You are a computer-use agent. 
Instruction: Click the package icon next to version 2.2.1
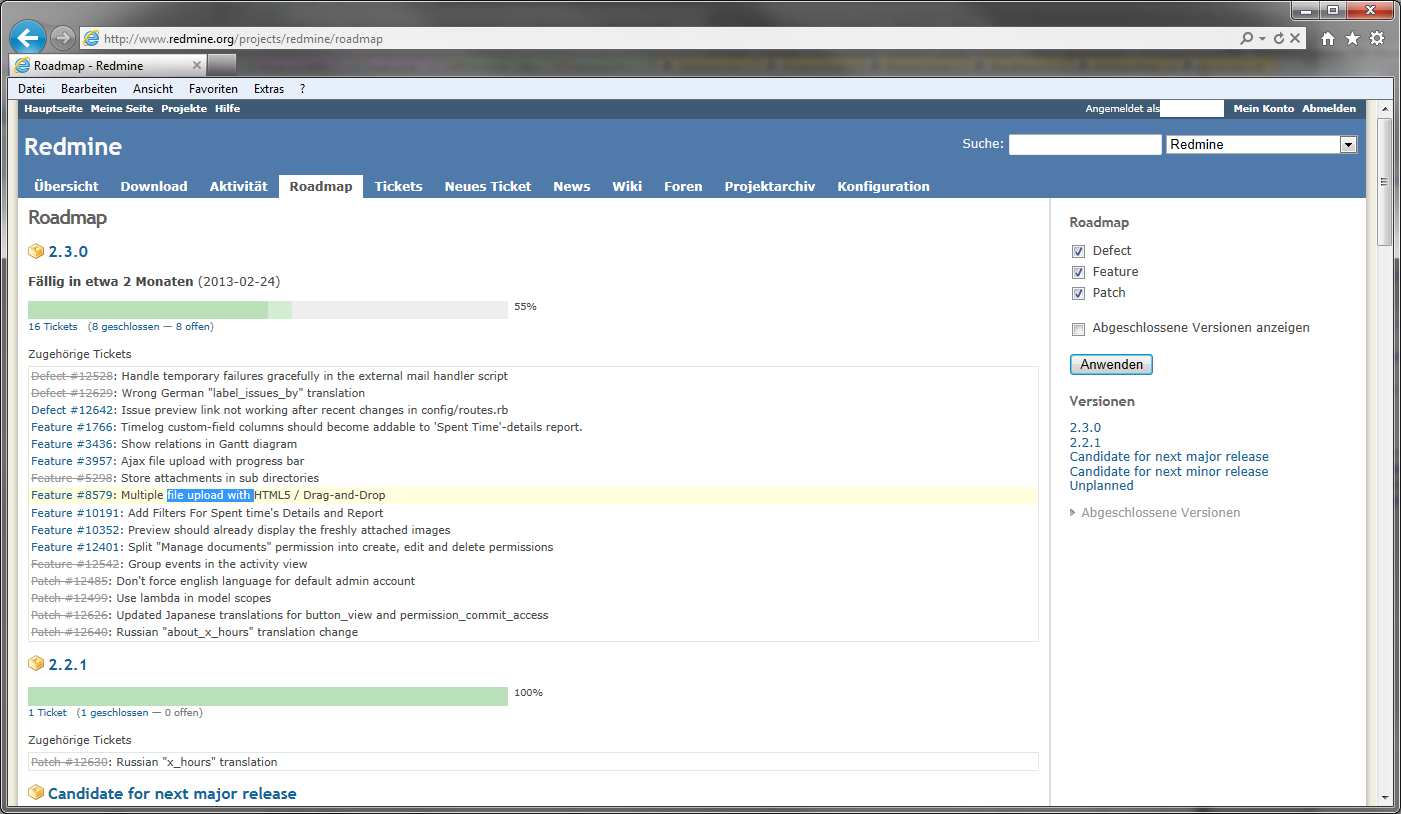click(36, 663)
